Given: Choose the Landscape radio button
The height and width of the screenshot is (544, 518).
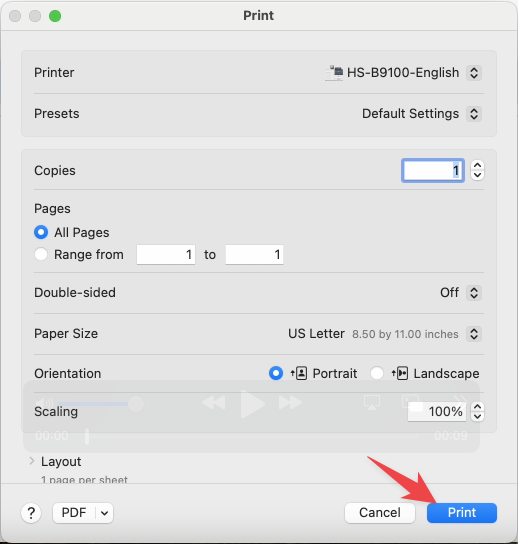Looking at the screenshot, I should 377,373.
